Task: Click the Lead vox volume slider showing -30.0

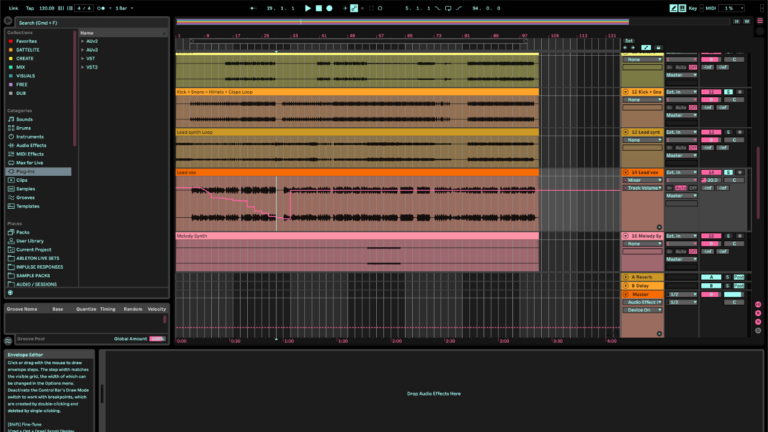Action: click(711, 180)
